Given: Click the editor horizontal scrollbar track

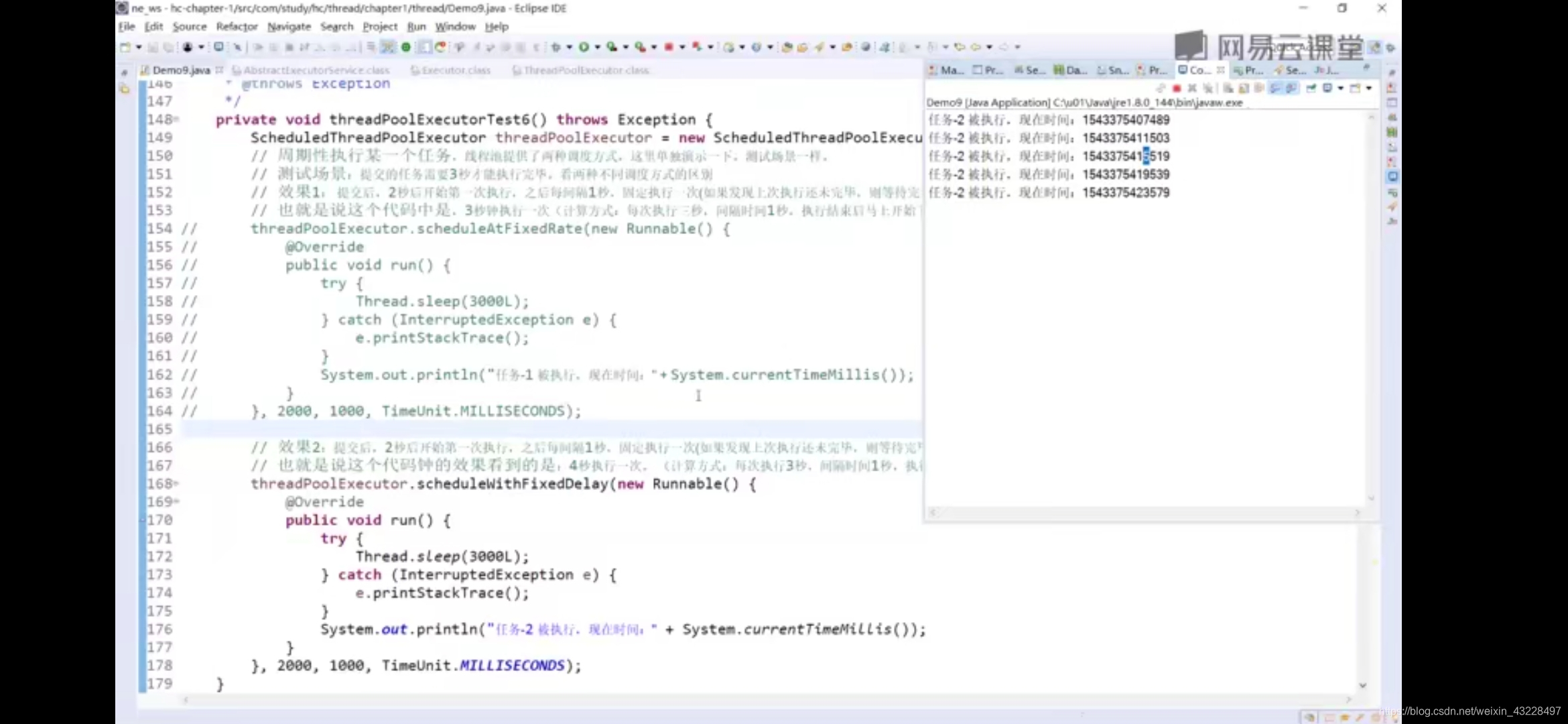Looking at the screenshot, I should [767, 700].
